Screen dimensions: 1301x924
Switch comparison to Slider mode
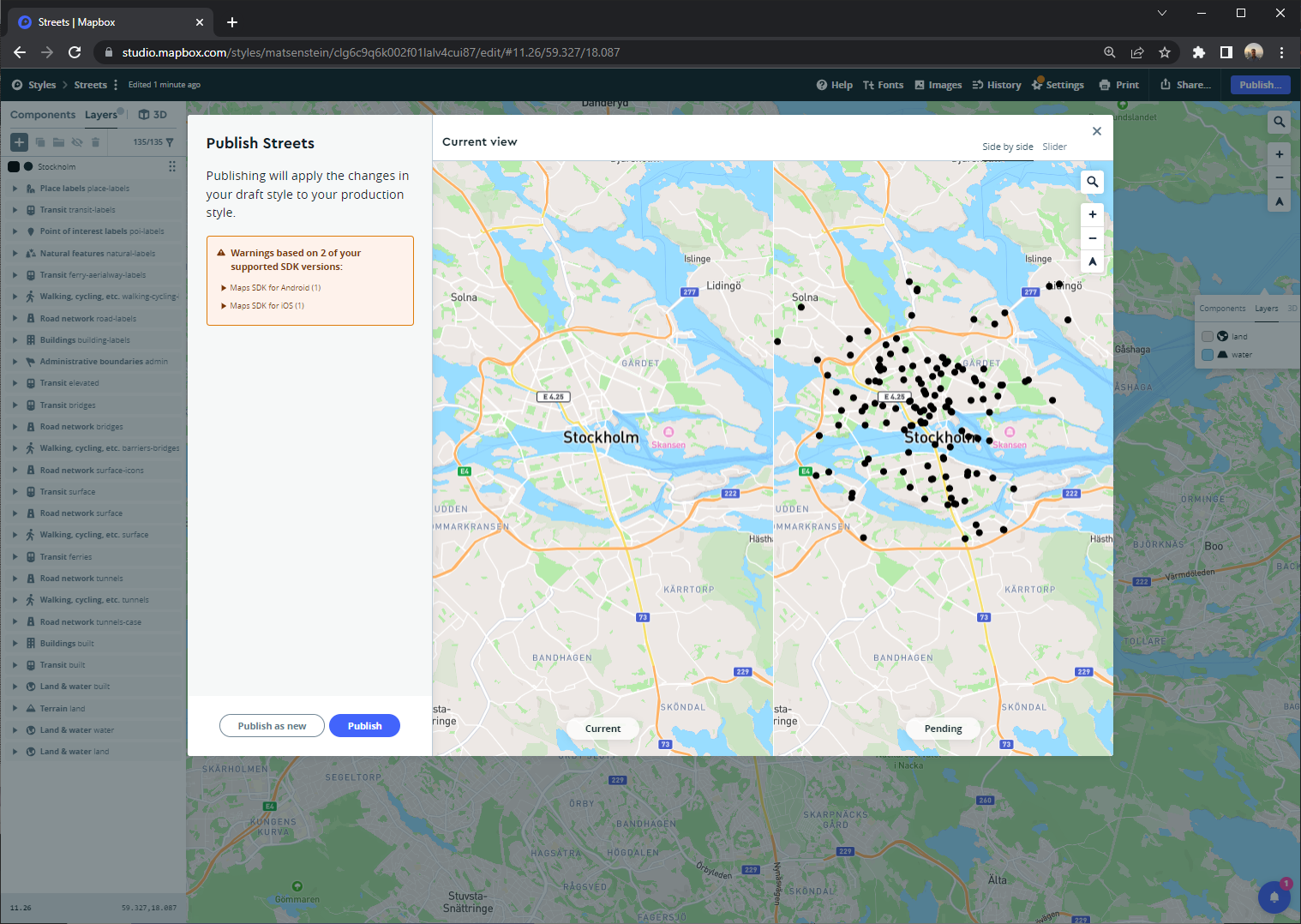pos(1054,147)
